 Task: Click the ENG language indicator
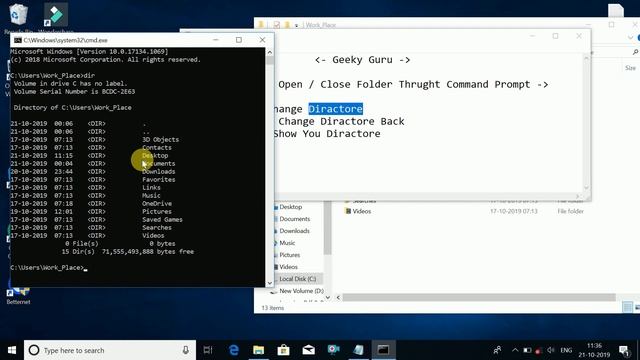[x=566, y=350]
